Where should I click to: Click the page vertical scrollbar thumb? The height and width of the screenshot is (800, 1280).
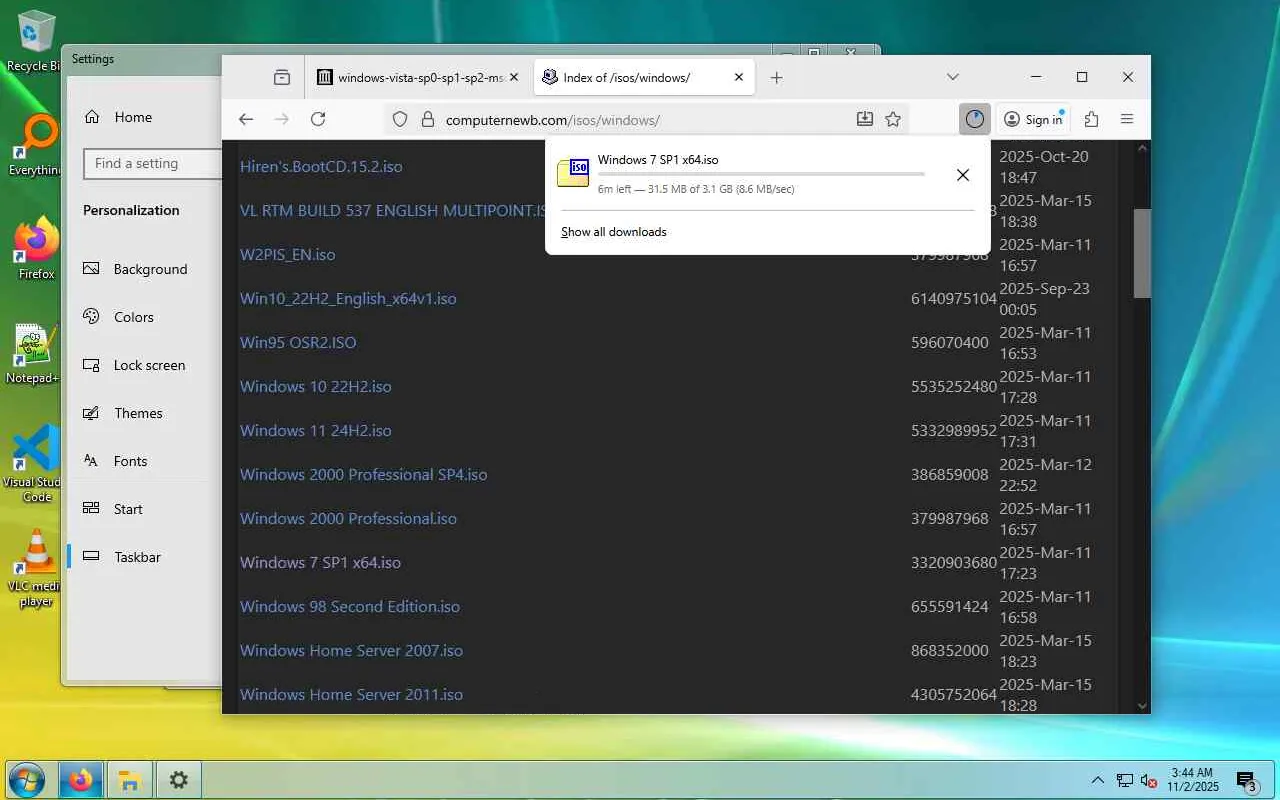[1142, 253]
